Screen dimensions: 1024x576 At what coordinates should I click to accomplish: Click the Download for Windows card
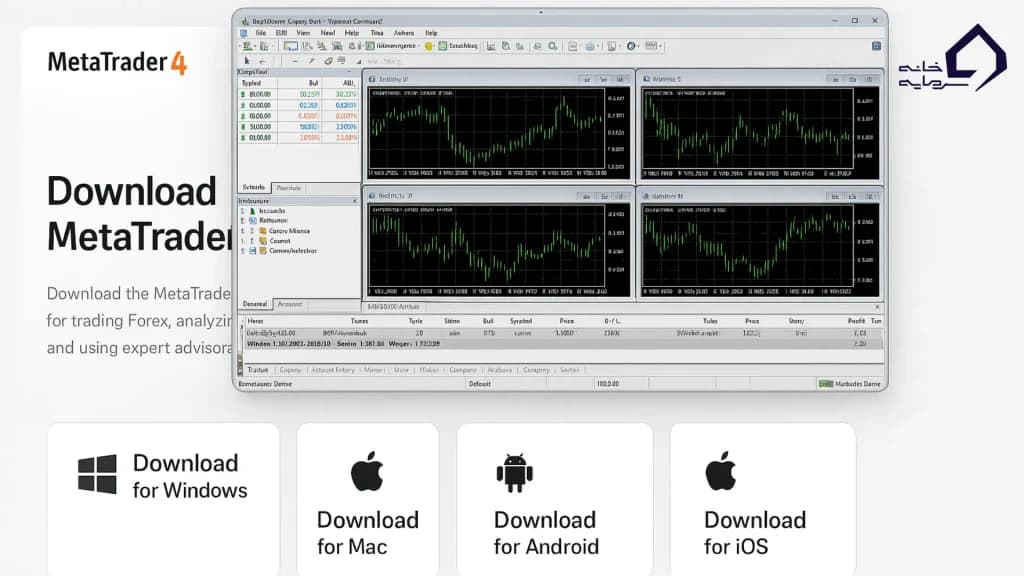(163, 499)
